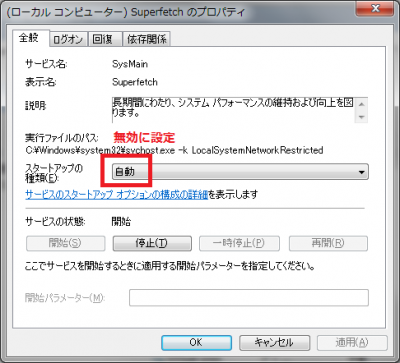Confirm with the OK button
This screenshot has height=363, width=400.
[196, 342]
